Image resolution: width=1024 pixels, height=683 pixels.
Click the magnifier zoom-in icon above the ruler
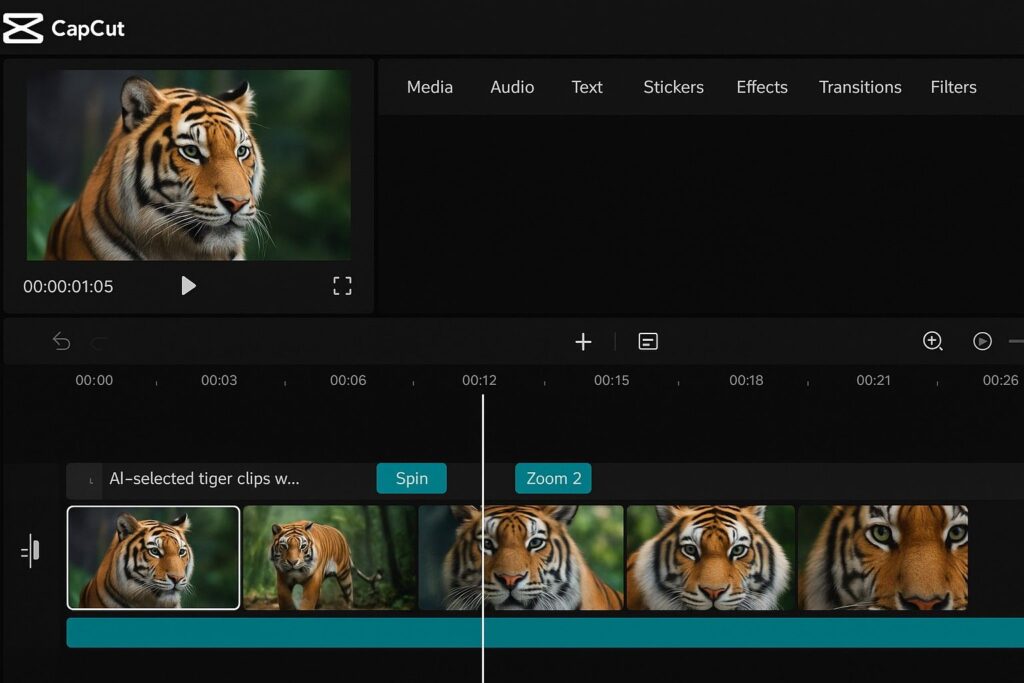click(932, 341)
